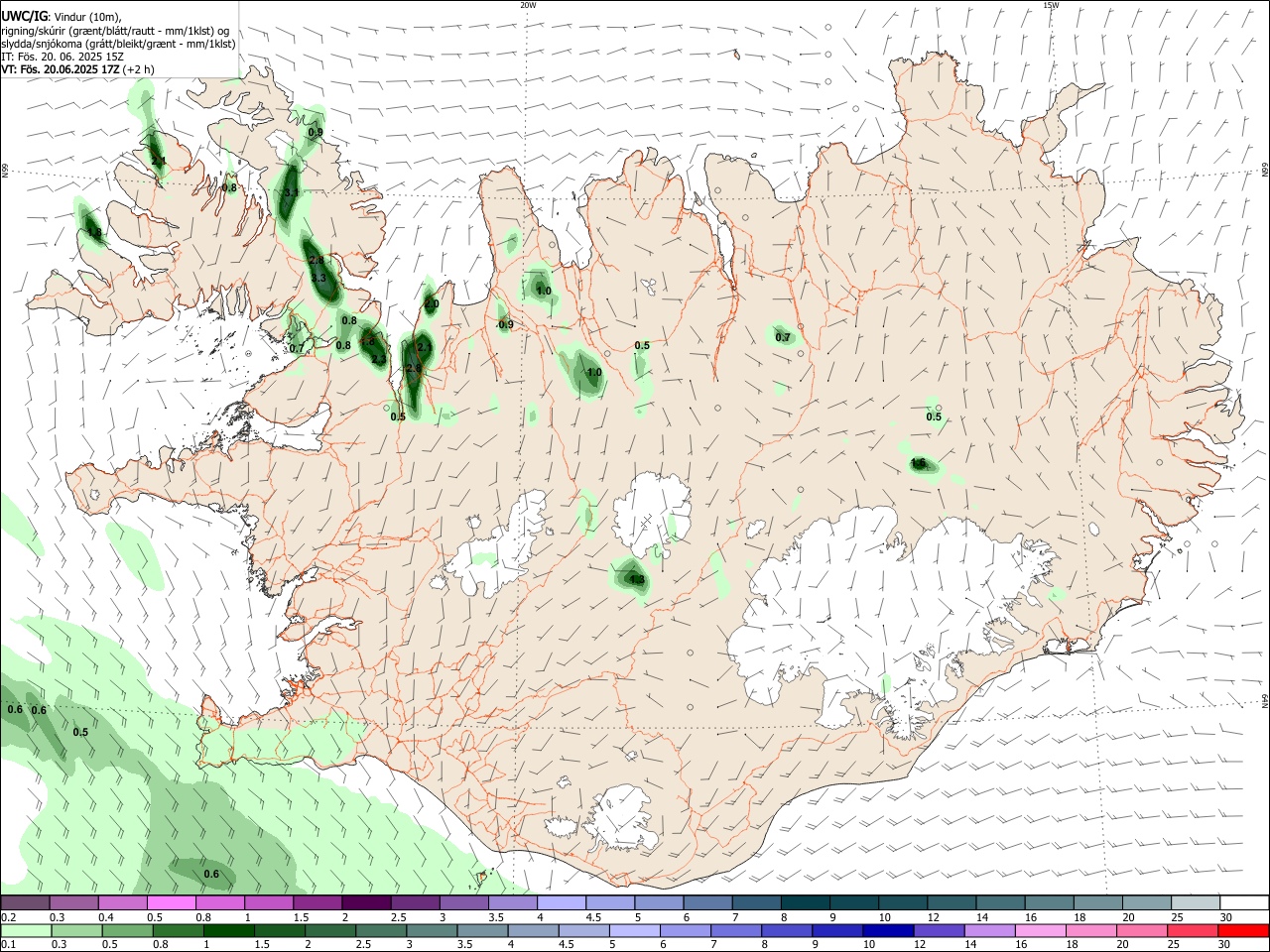Pick the upper-row light grey swatch starting at 25
1270x952 pixels.
click(1196, 903)
